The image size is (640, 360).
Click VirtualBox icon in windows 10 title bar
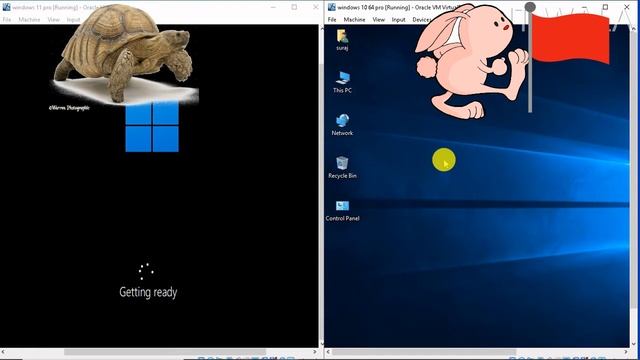[x=331, y=7]
